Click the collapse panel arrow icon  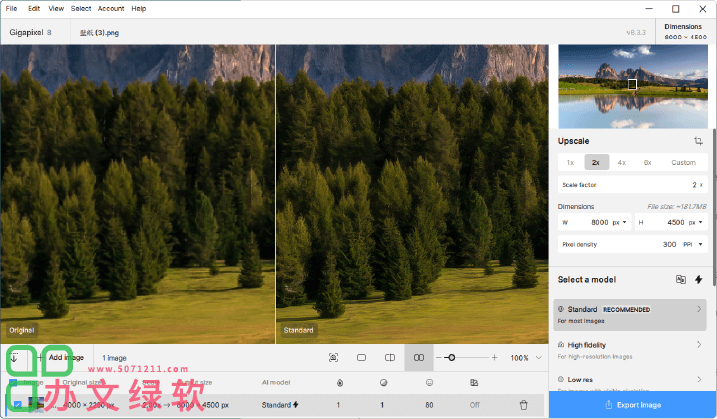(14, 358)
